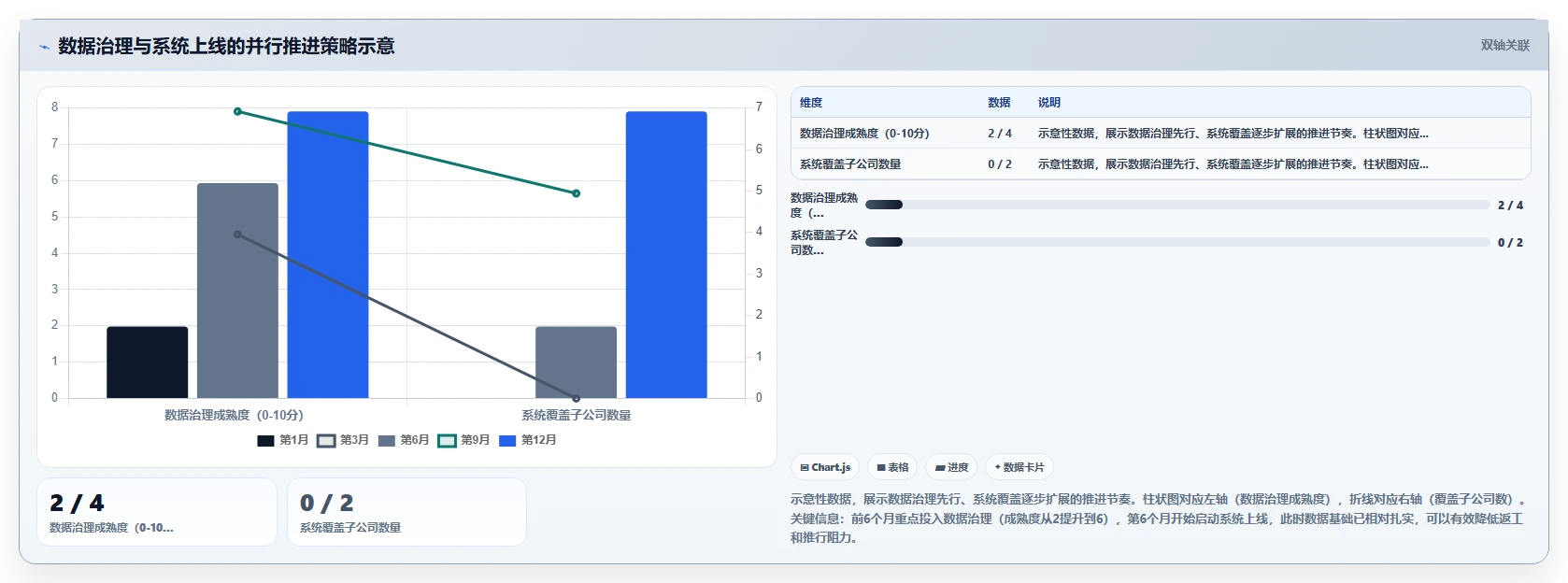The image size is (1568, 583).
Task: Click the 系统覆盖子公司数 progress bar
Action: 1177,242
